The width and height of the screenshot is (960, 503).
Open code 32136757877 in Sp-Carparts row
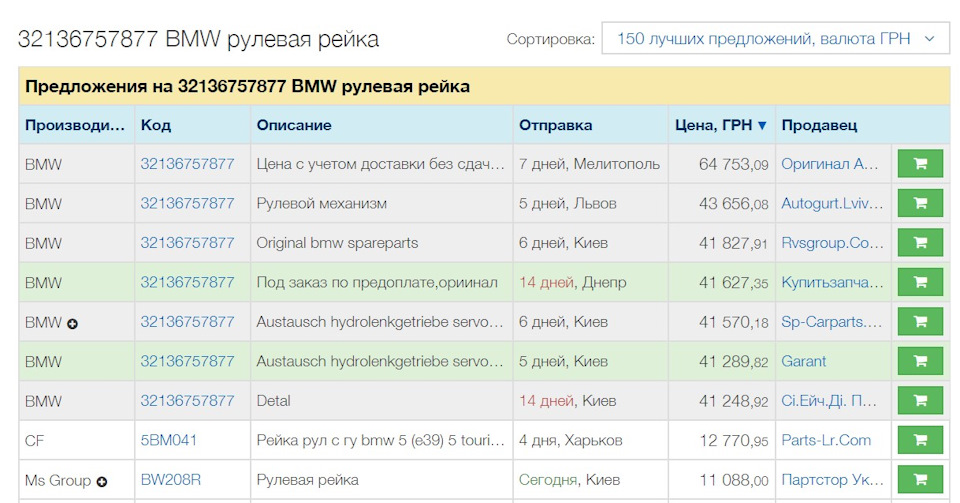(187, 322)
